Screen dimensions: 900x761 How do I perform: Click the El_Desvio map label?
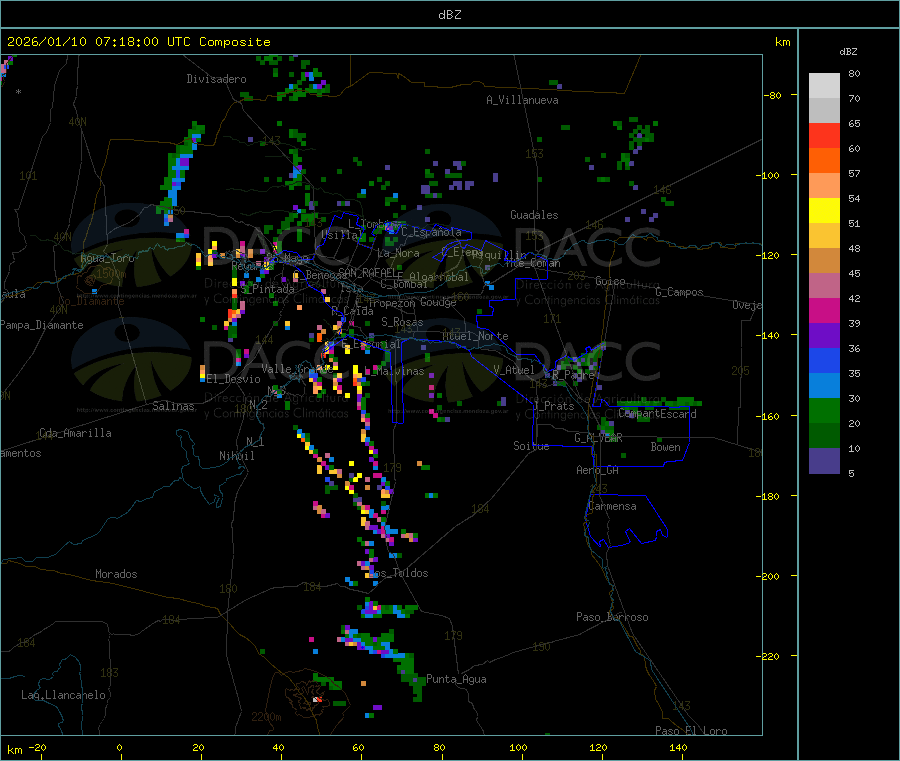click(234, 379)
